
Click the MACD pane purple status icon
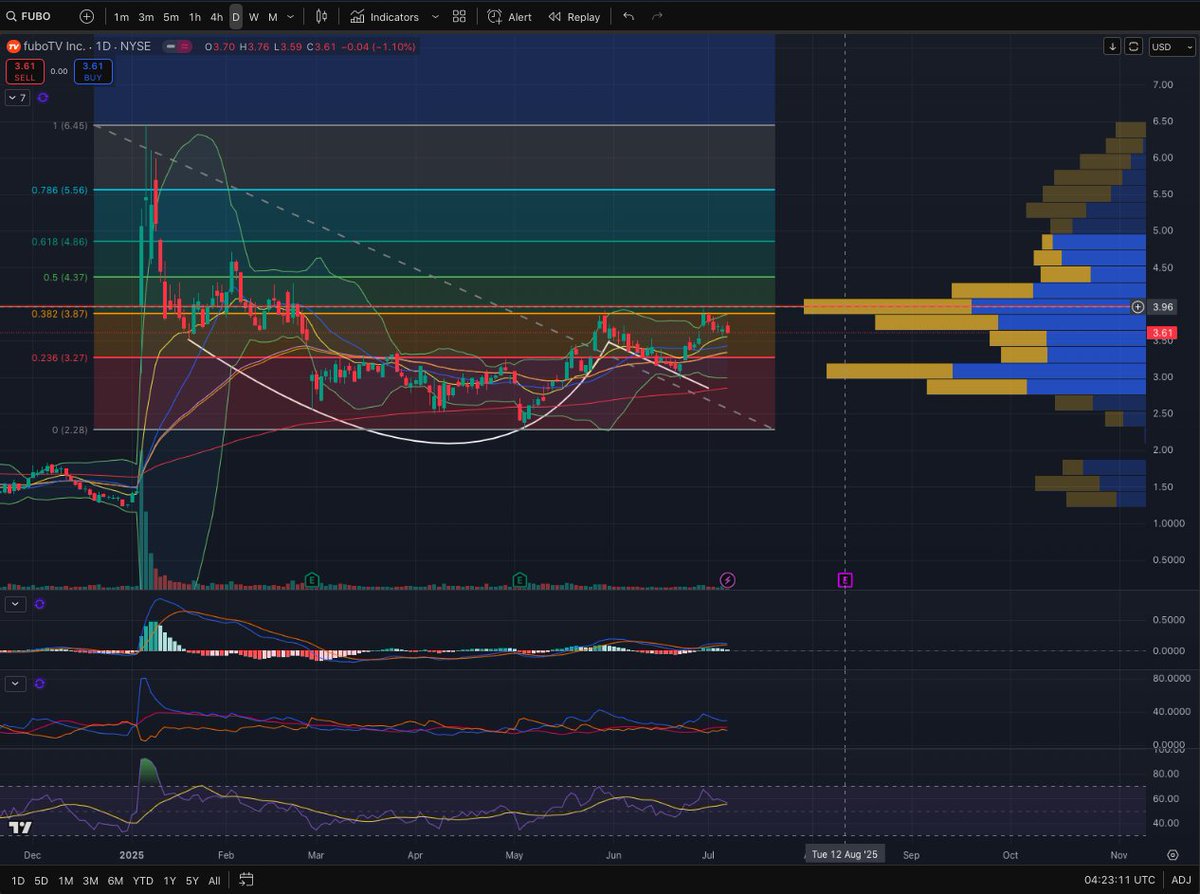pyautogui.click(x=40, y=604)
